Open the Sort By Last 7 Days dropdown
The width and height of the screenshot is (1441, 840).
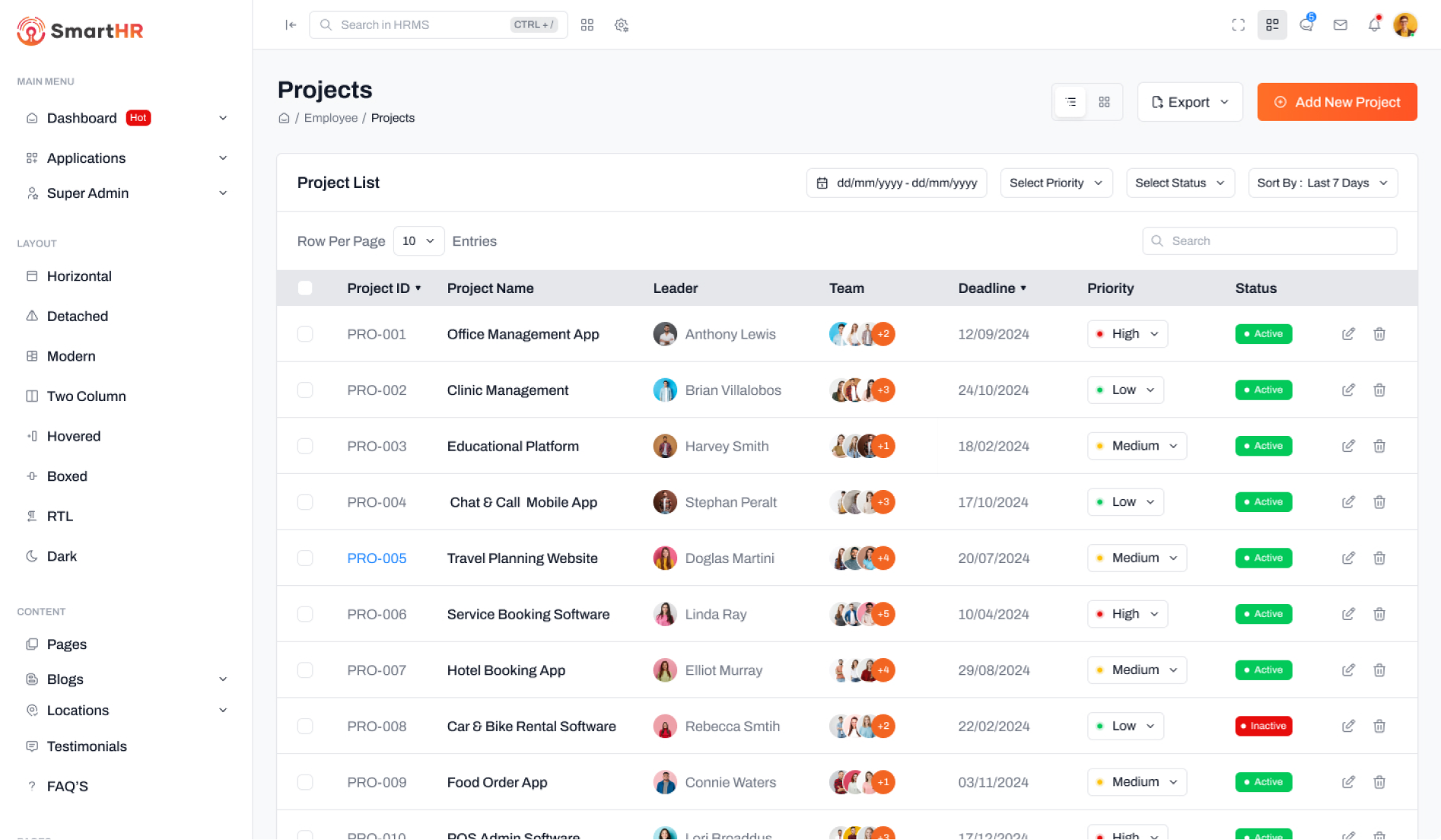(1322, 183)
